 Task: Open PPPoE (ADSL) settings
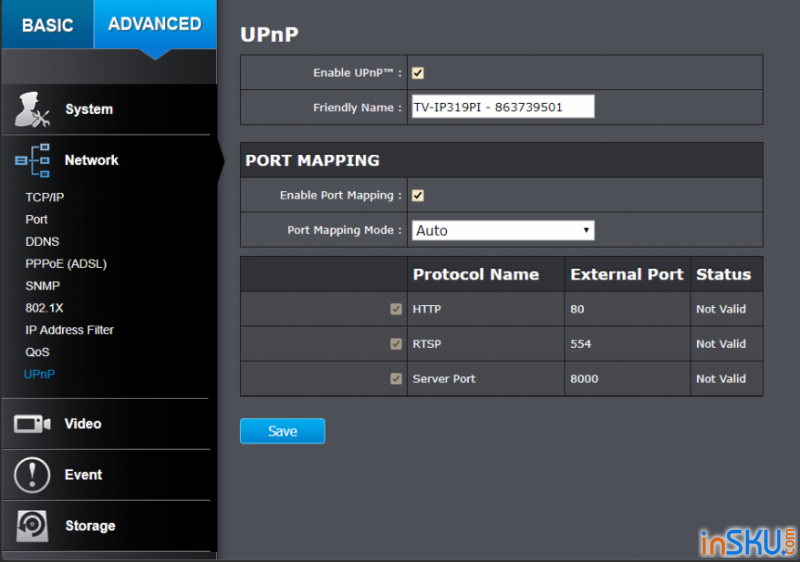coord(66,264)
